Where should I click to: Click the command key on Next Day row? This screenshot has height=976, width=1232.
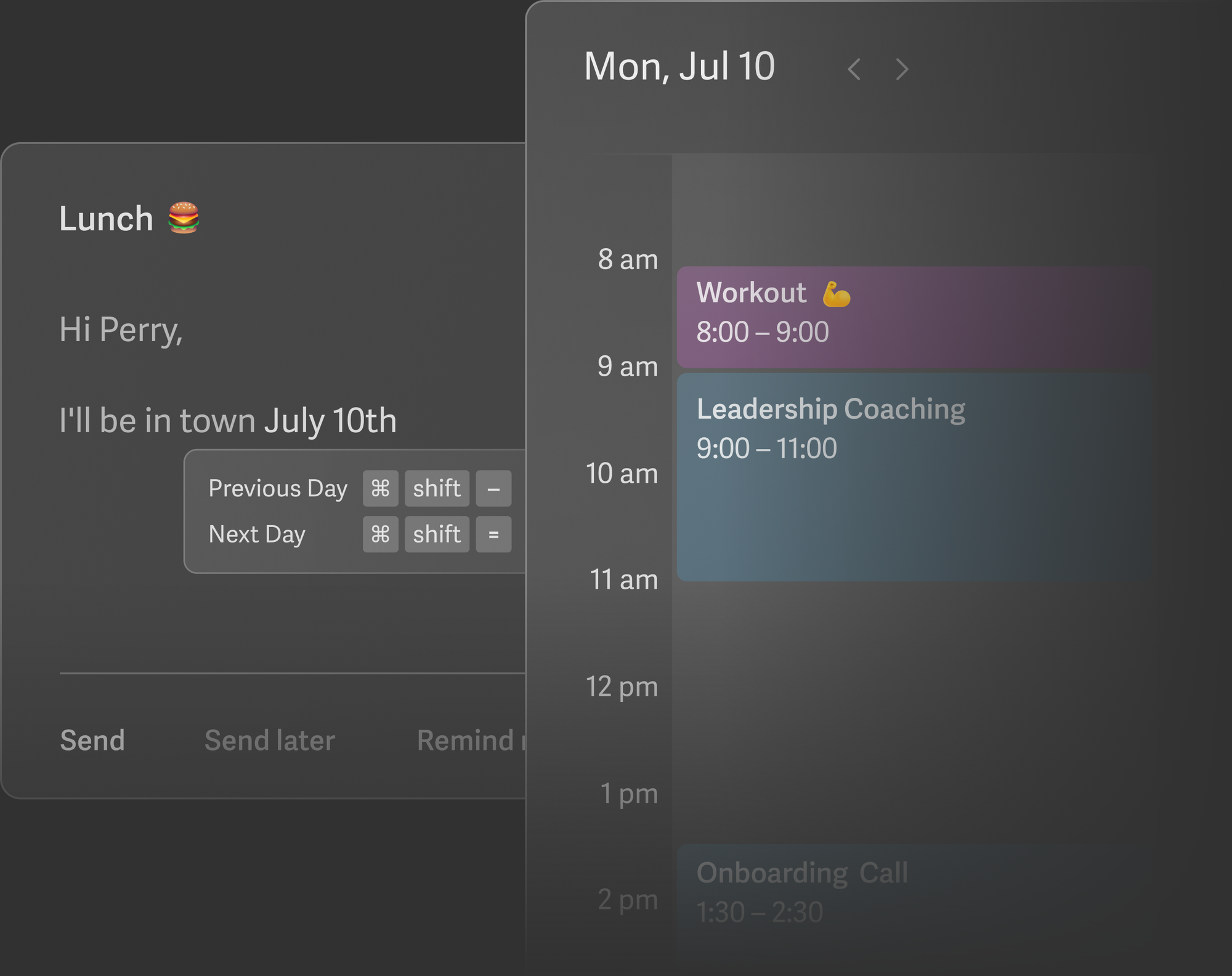(x=380, y=534)
